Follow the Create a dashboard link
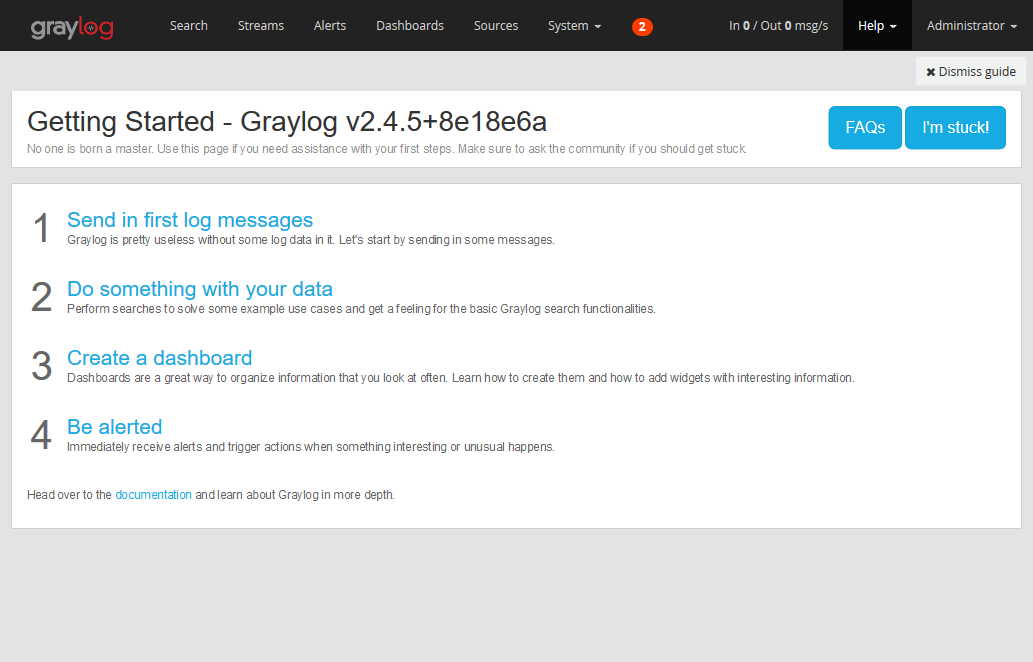The height and width of the screenshot is (662, 1033). (x=159, y=358)
